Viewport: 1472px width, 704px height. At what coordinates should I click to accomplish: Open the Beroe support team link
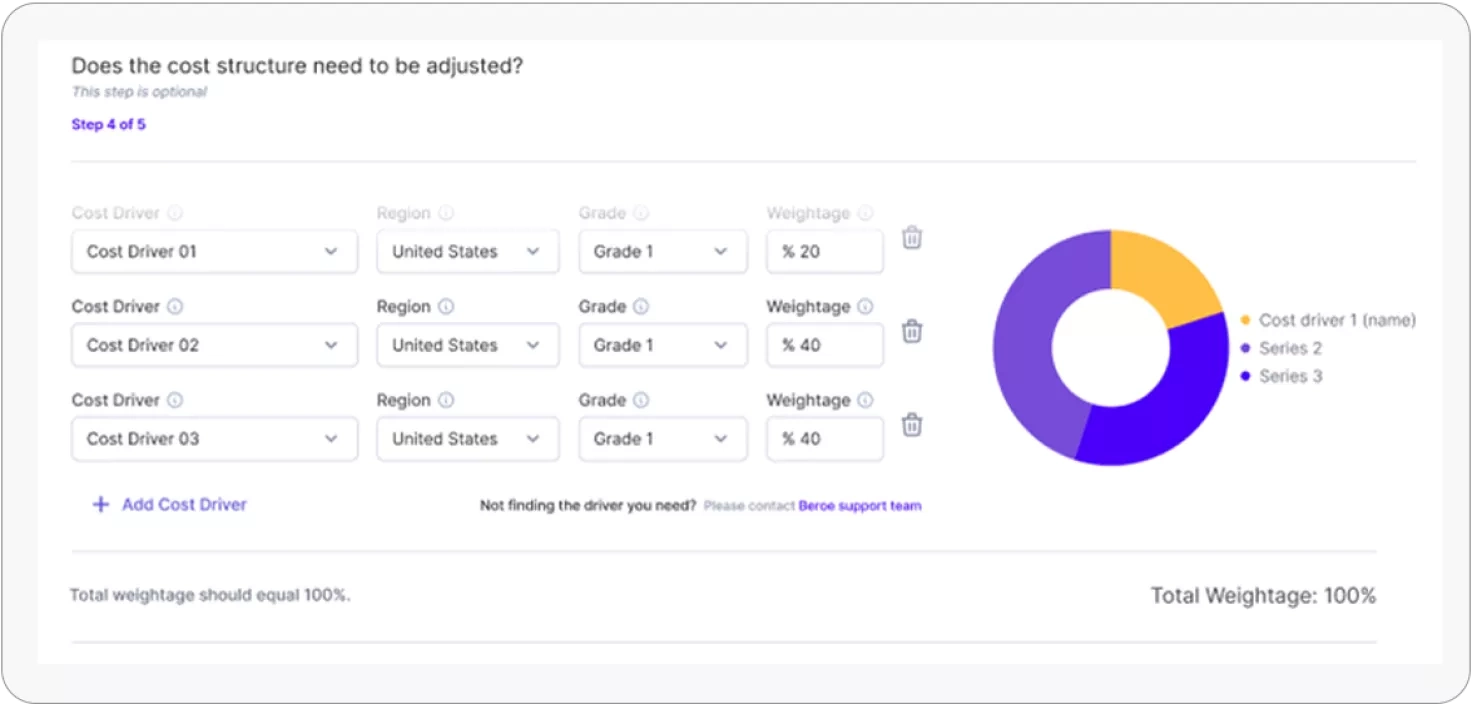point(859,506)
